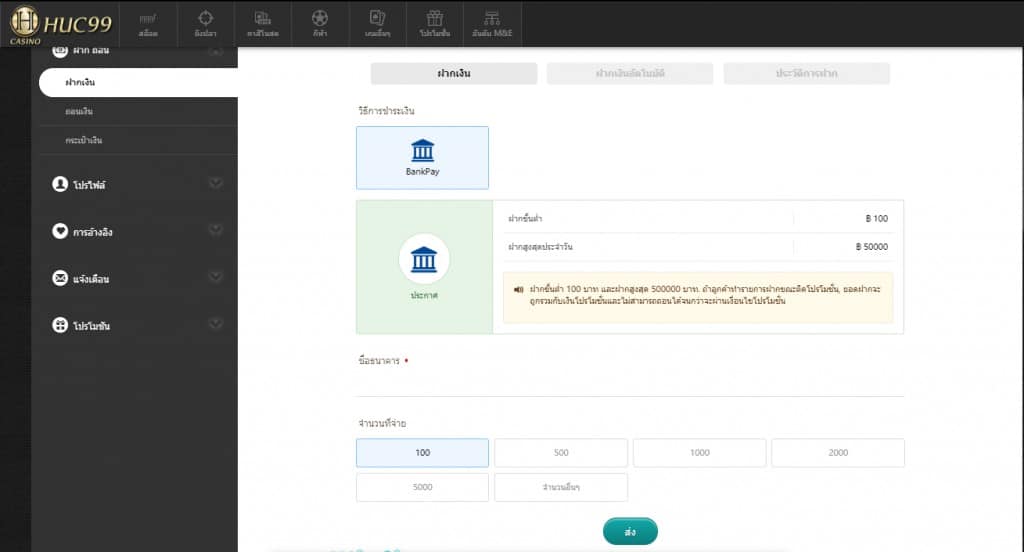Viewport: 1024px width, 552px height.
Task: Click the green ส่ง submit button
Action: point(630,532)
